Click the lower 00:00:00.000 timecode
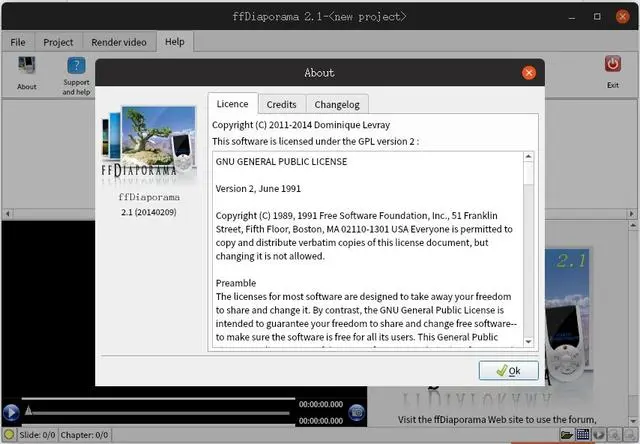640x444 pixels. [321, 421]
